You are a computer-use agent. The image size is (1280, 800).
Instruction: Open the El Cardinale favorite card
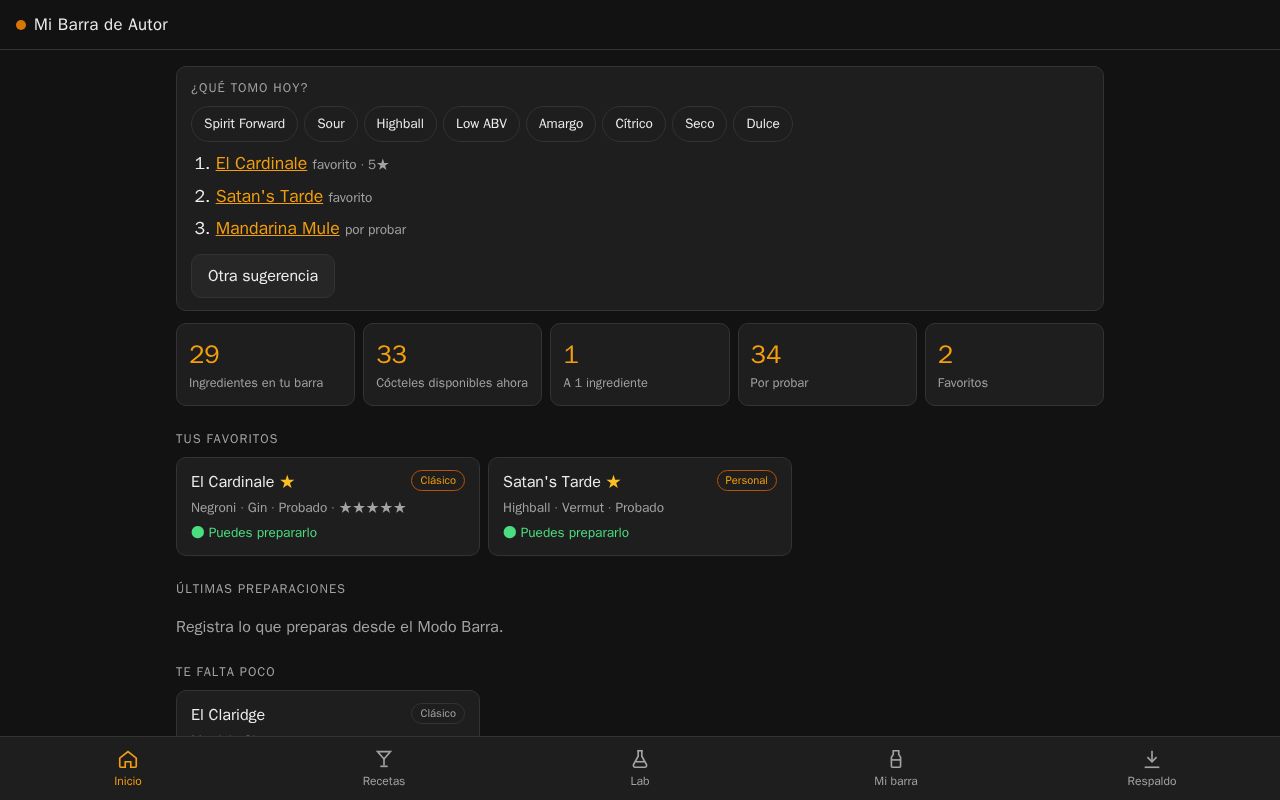click(x=328, y=506)
